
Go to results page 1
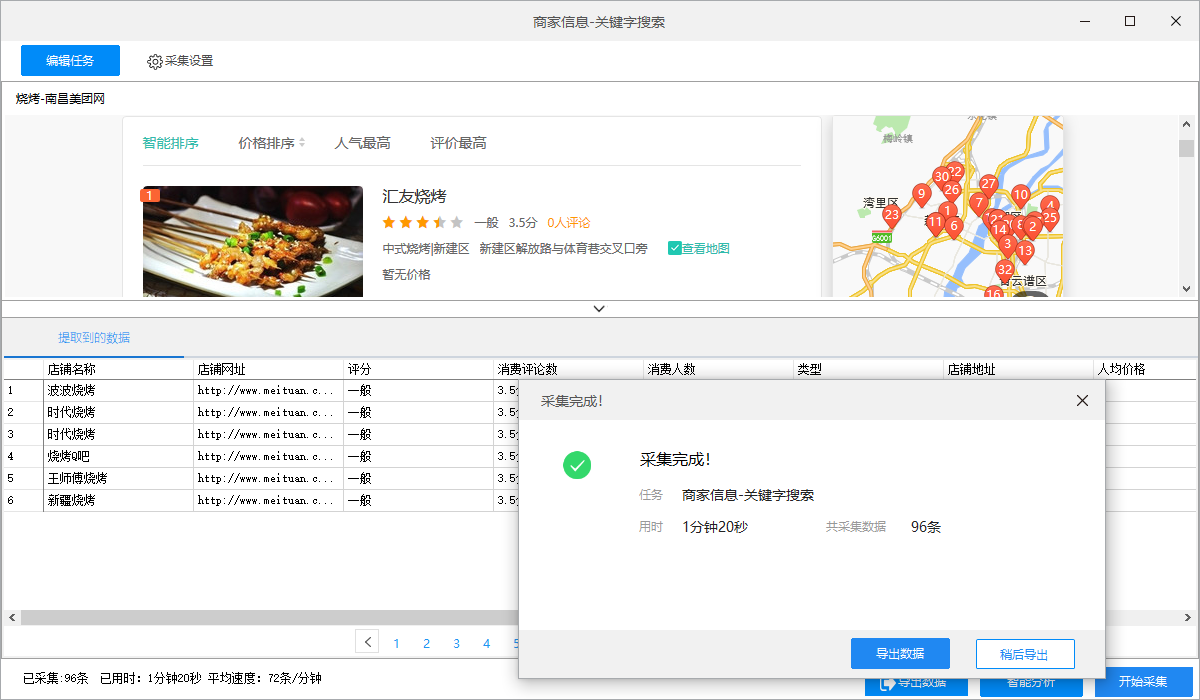click(x=396, y=644)
